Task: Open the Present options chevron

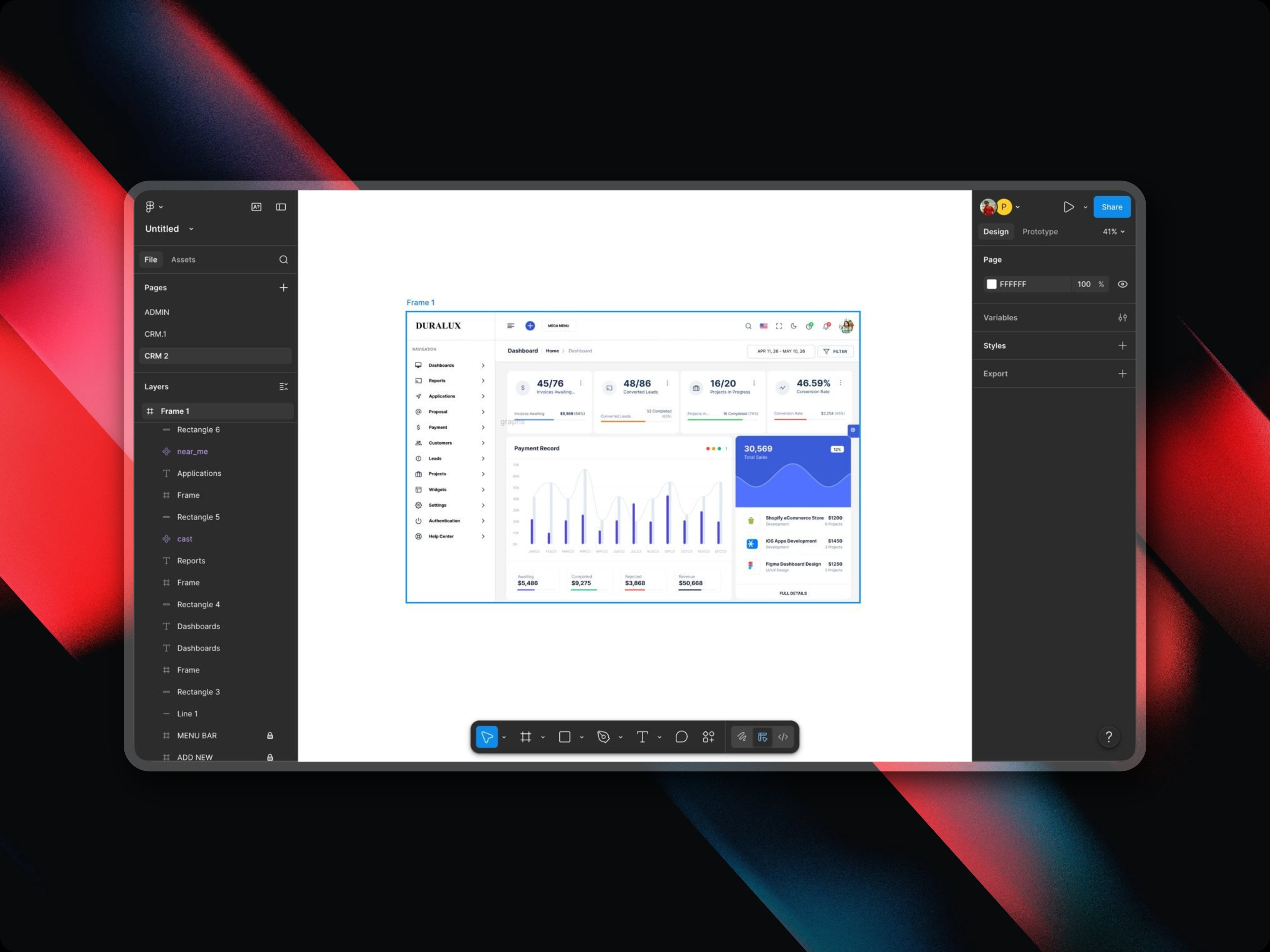Action: tap(1085, 207)
